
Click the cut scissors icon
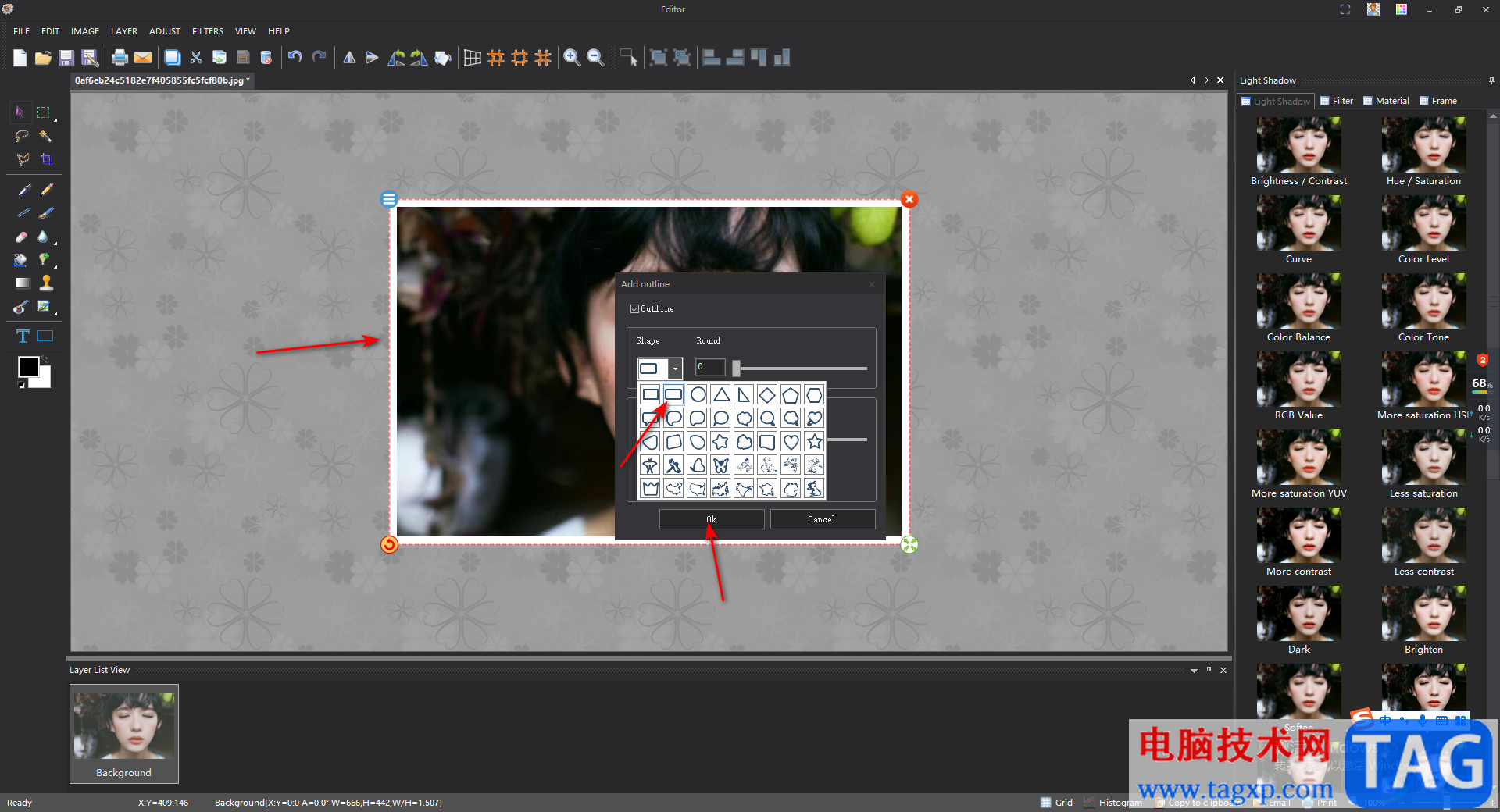(x=196, y=58)
